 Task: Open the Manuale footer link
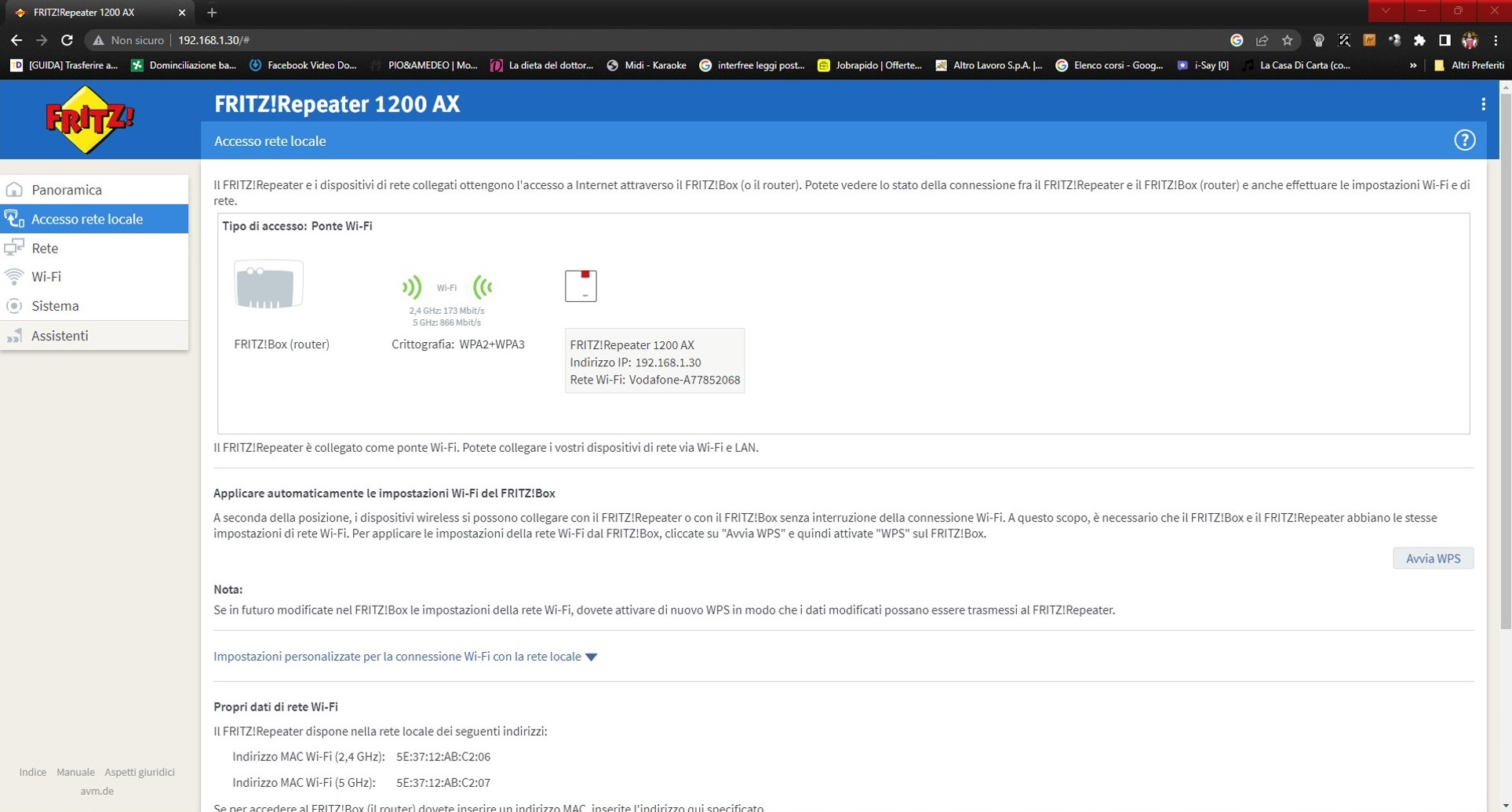[x=75, y=772]
